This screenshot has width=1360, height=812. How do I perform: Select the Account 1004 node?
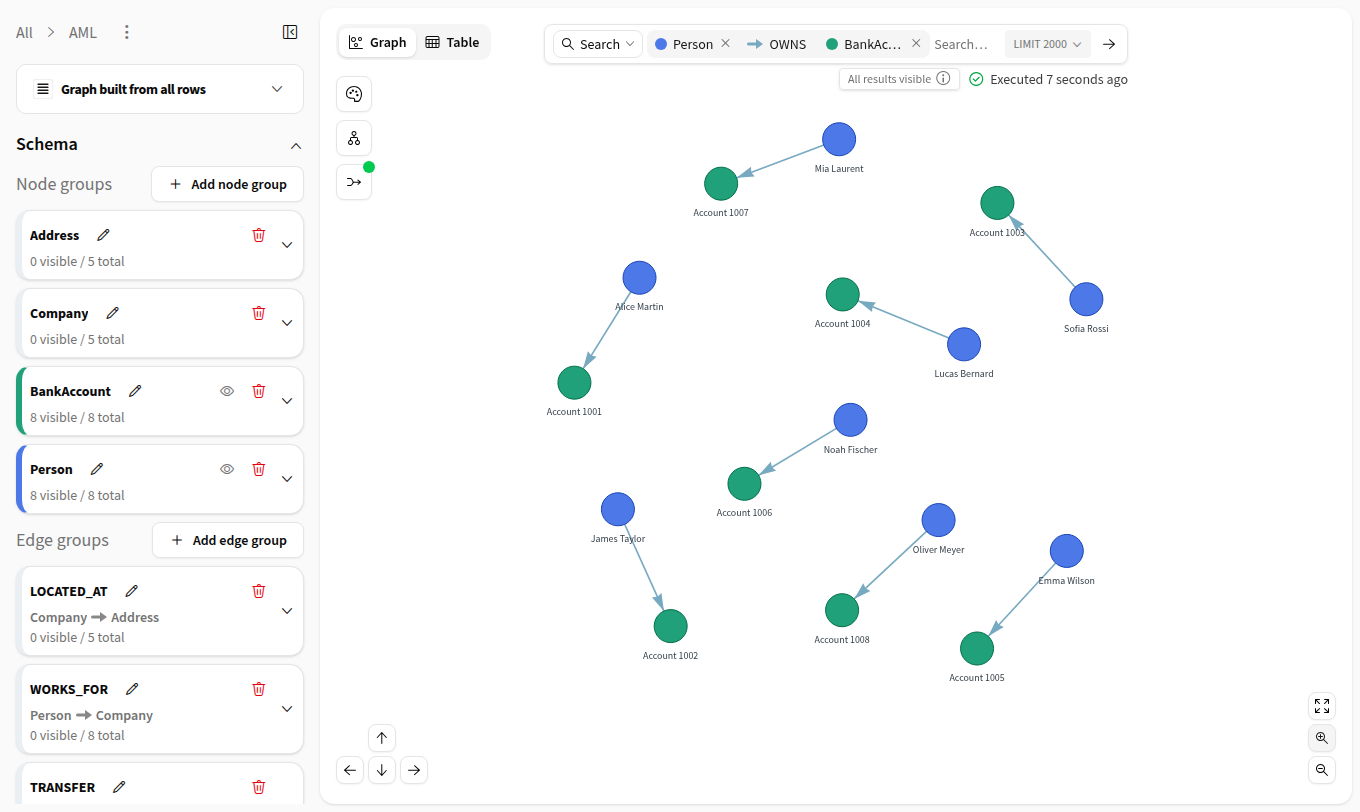pyautogui.click(x=843, y=295)
